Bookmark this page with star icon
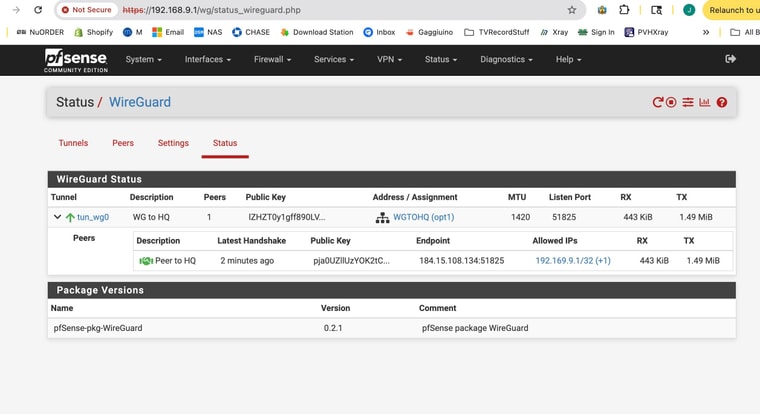This screenshot has width=760, height=414. click(572, 10)
